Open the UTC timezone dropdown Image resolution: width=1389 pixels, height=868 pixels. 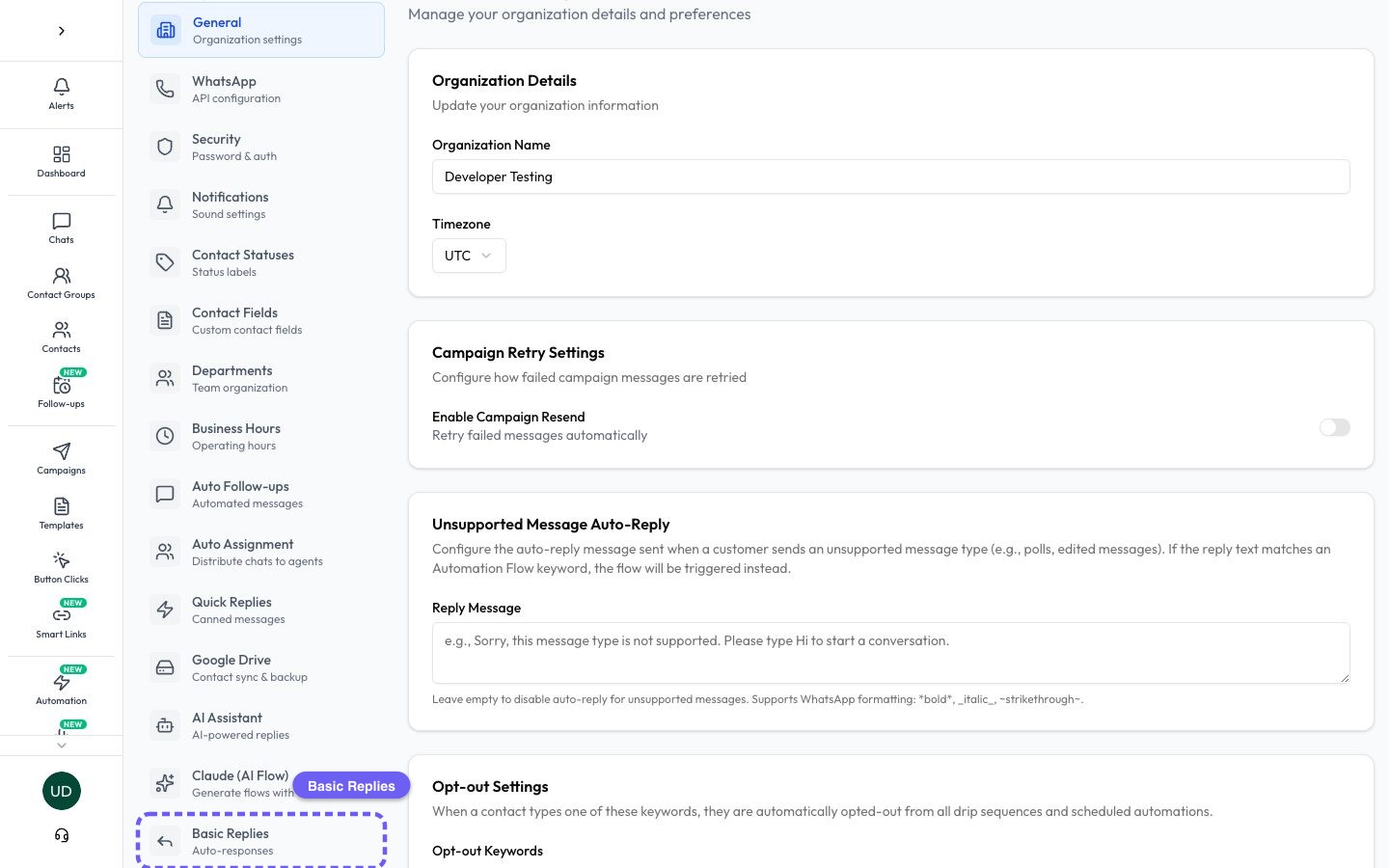[x=469, y=256]
